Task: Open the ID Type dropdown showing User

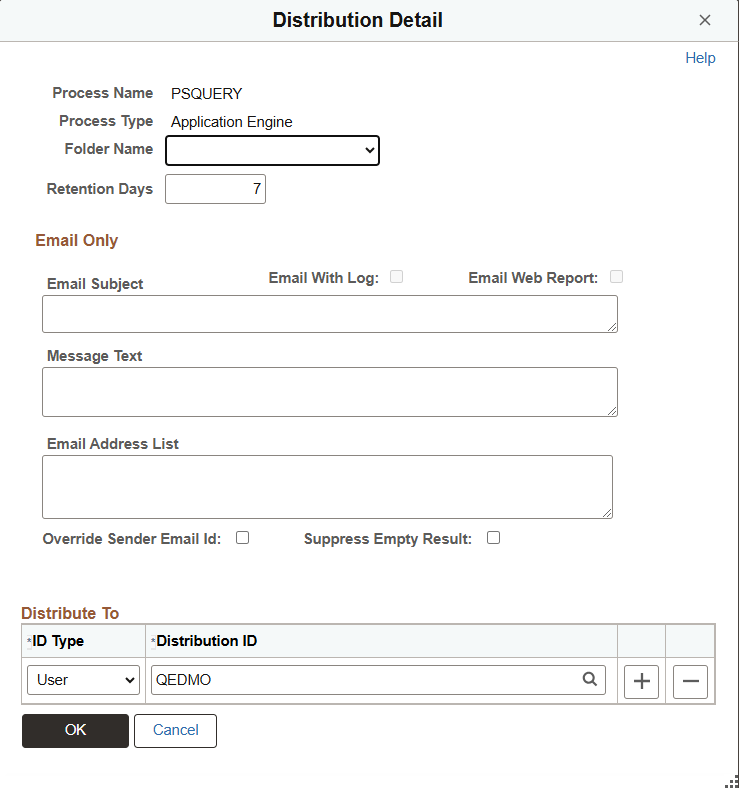Action: coord(83,680)
